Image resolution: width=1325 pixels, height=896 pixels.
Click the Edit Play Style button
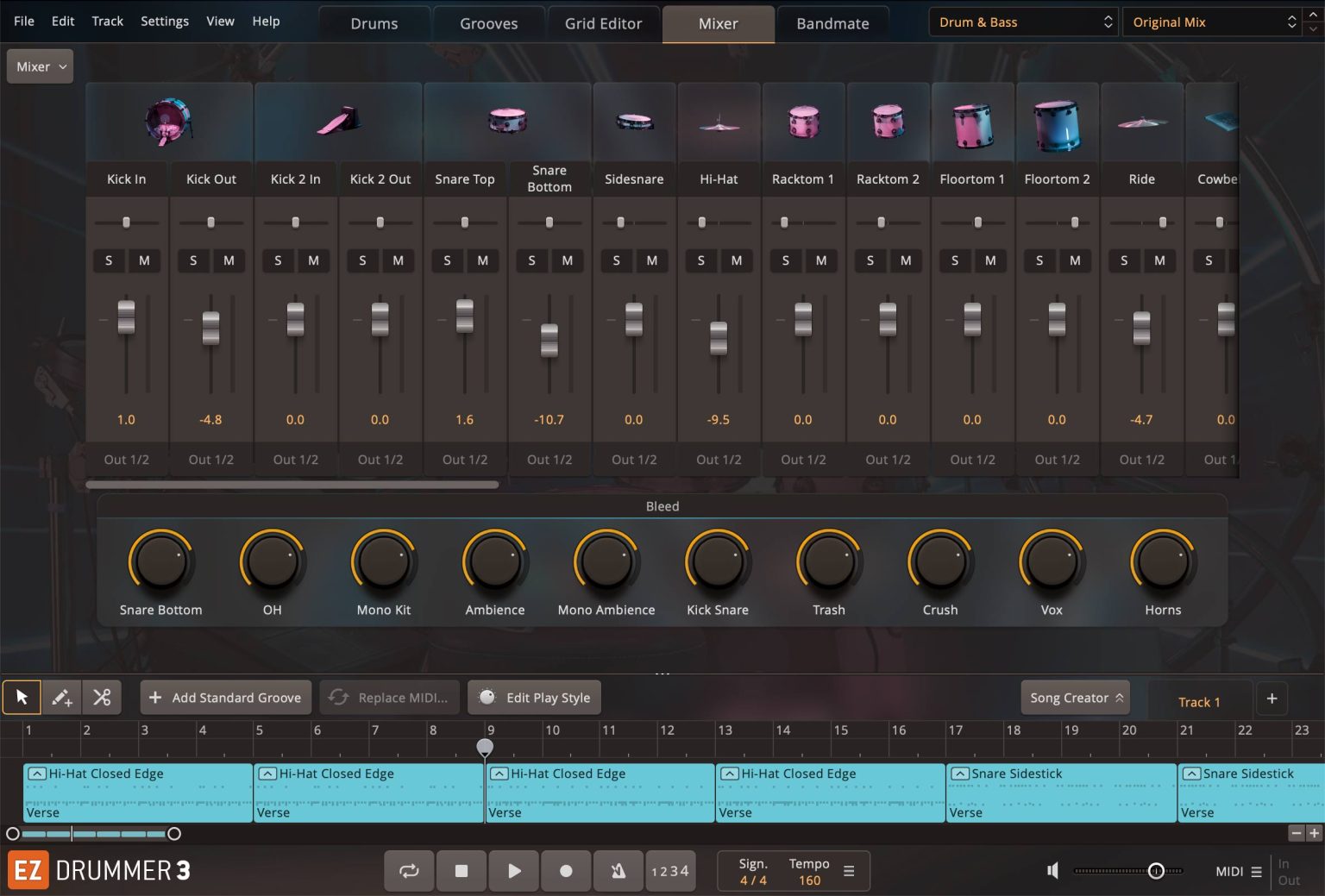pos(535,698)
